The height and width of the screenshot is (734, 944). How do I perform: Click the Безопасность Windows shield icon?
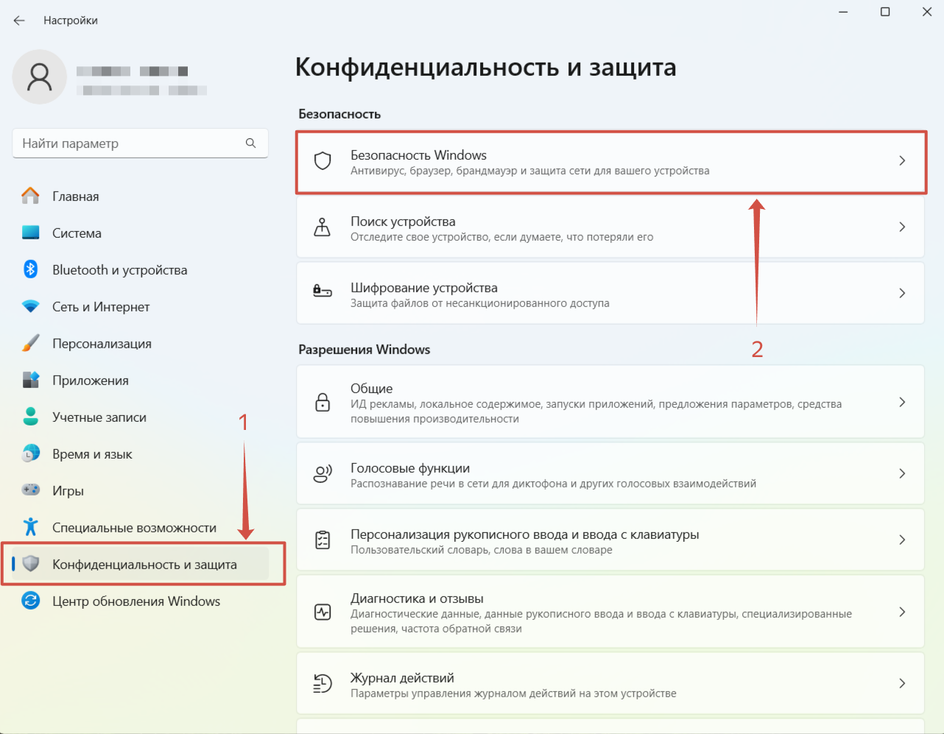(323, 161)
